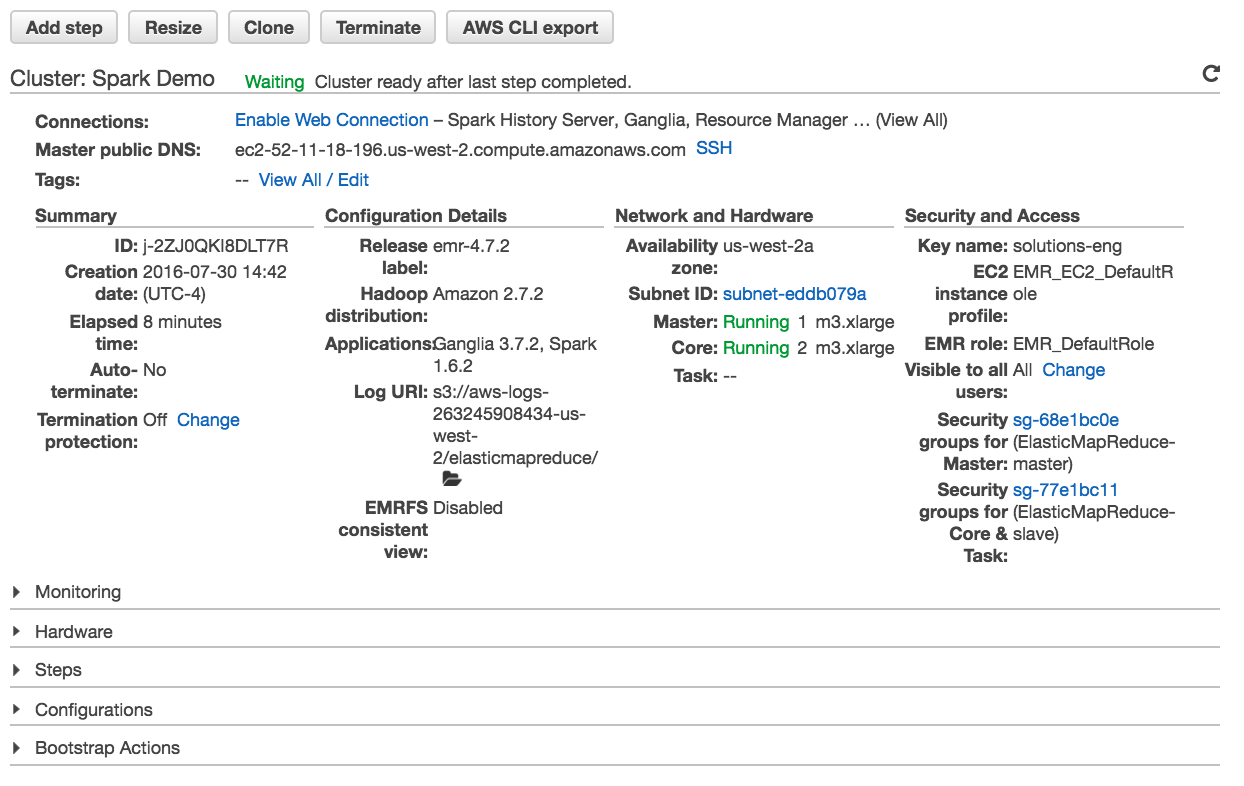Expand the Monitoring section
1244x786 pixels.
[77, 592]
